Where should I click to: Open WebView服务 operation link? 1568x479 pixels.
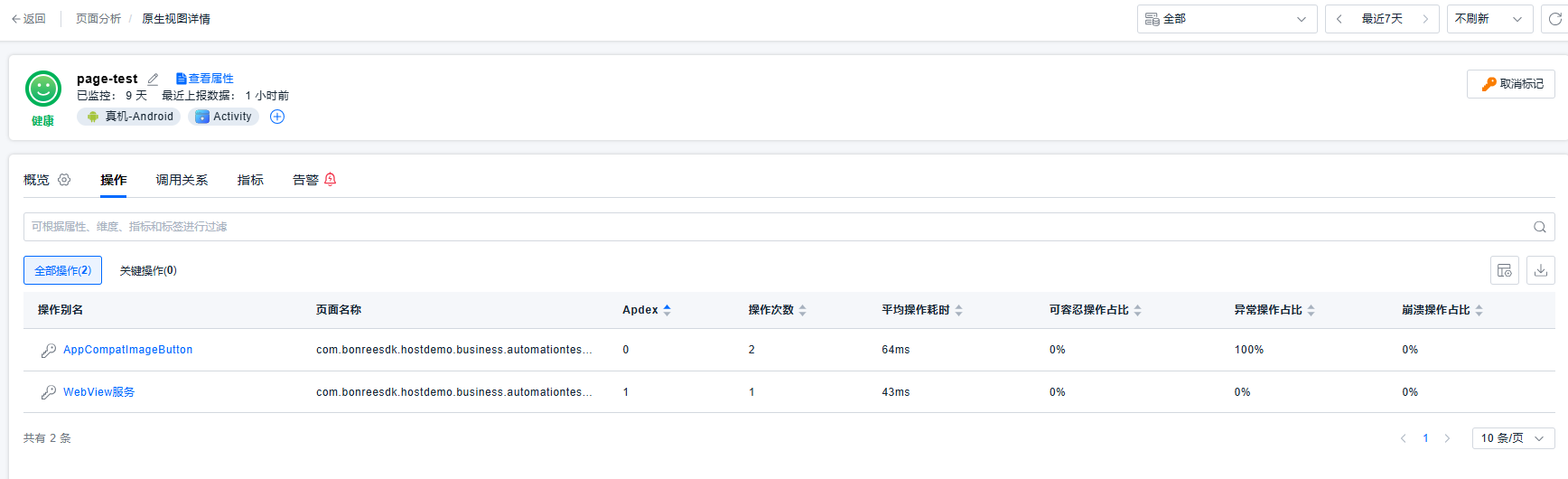coord(98,392)
